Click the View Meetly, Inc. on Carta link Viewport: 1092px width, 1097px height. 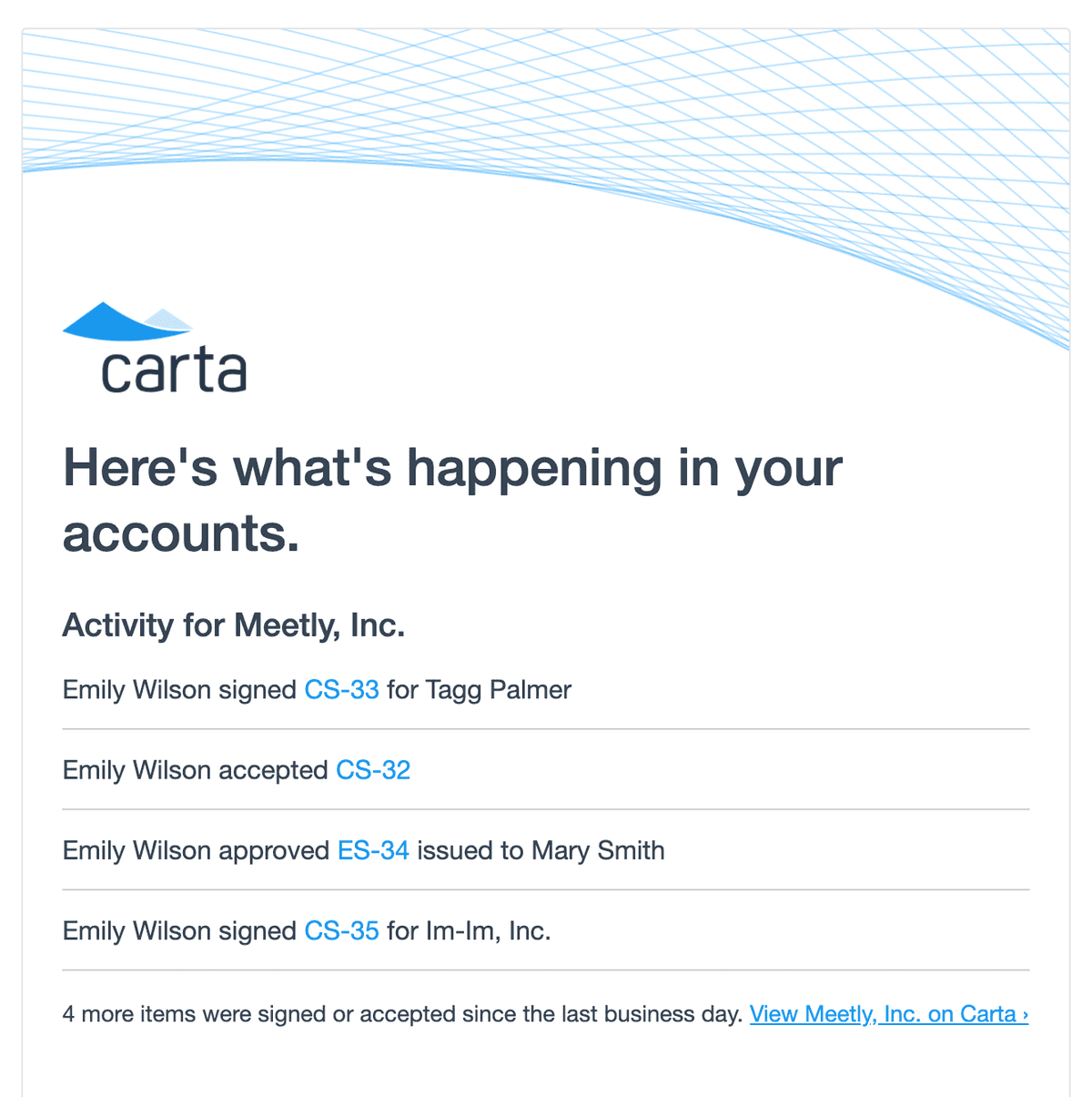pyautogui.click(x=883, y=1014)
